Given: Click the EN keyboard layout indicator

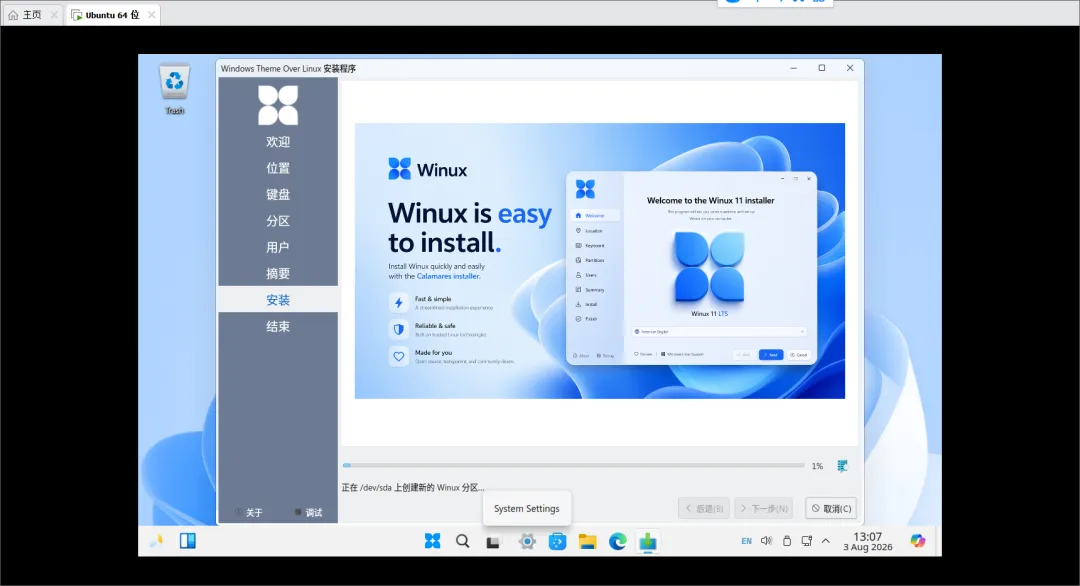Looking at the screenshot, I should pyautogui.click(x=747, y=541).
